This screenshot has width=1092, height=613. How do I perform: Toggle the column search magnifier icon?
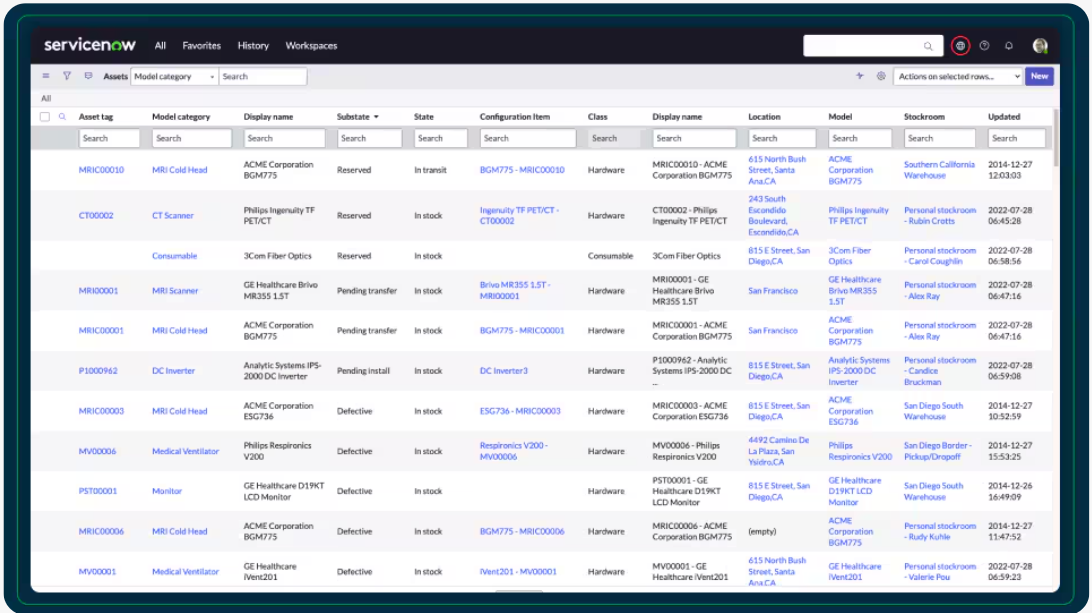pos(62,117)
